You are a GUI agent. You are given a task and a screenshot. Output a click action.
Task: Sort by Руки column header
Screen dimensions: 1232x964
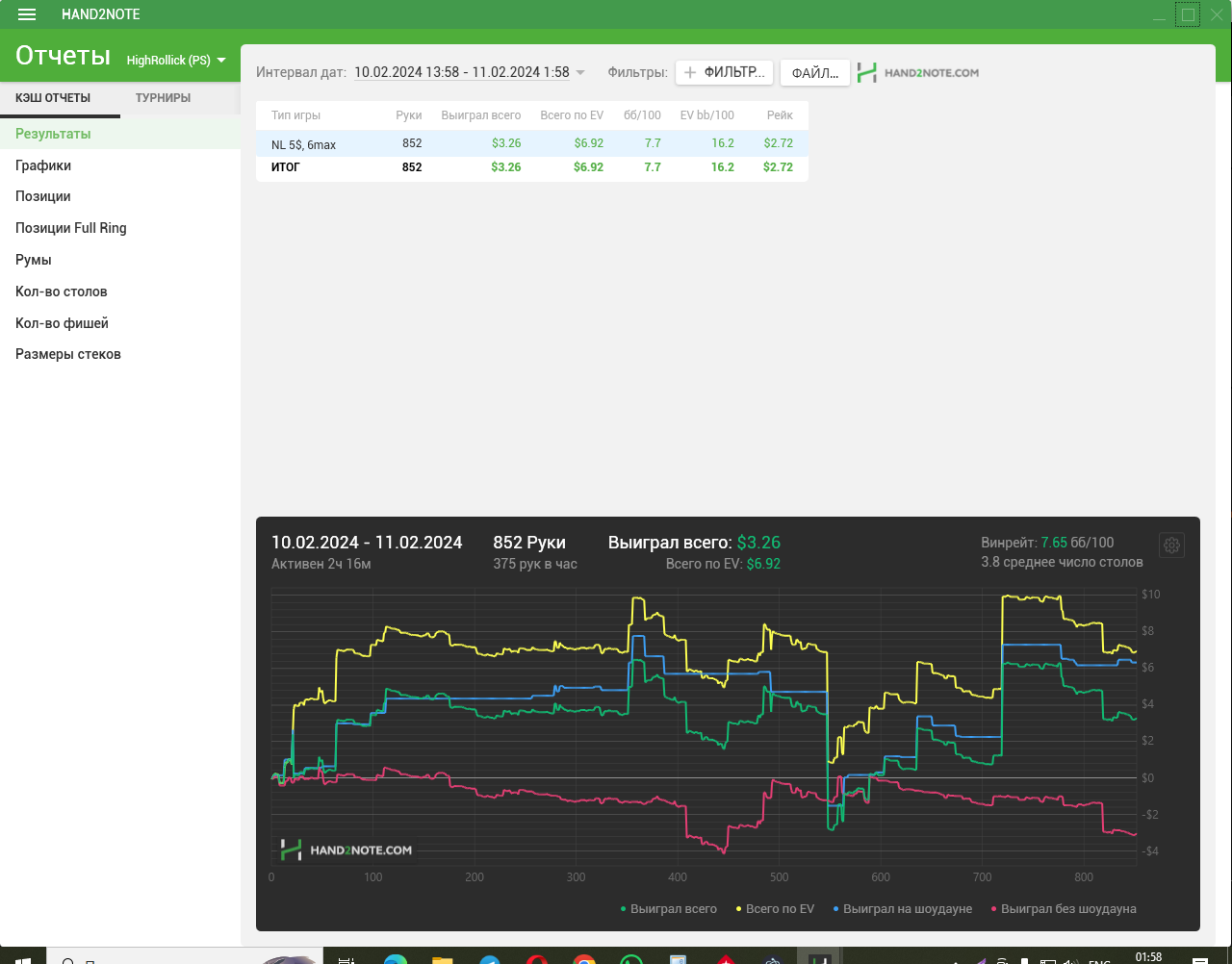coord(409,115)
